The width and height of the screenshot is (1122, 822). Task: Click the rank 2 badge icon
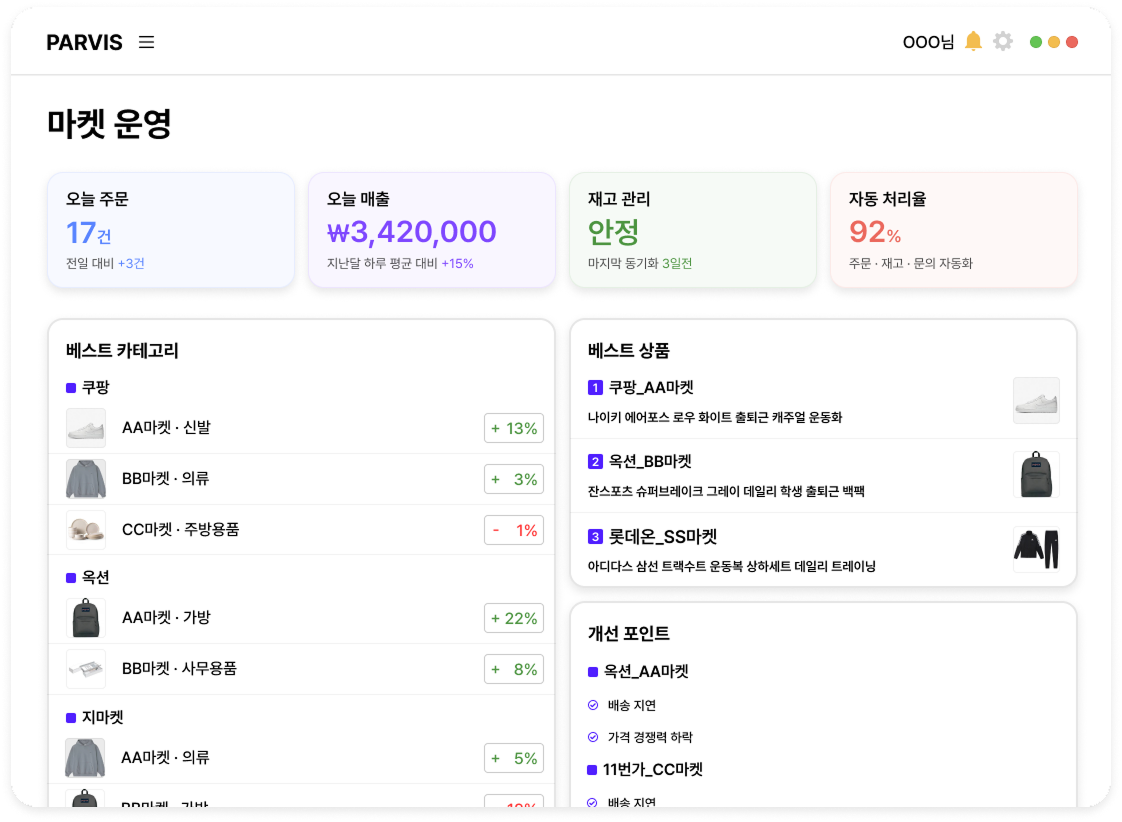pyautogui.click(x=595, y=461)
